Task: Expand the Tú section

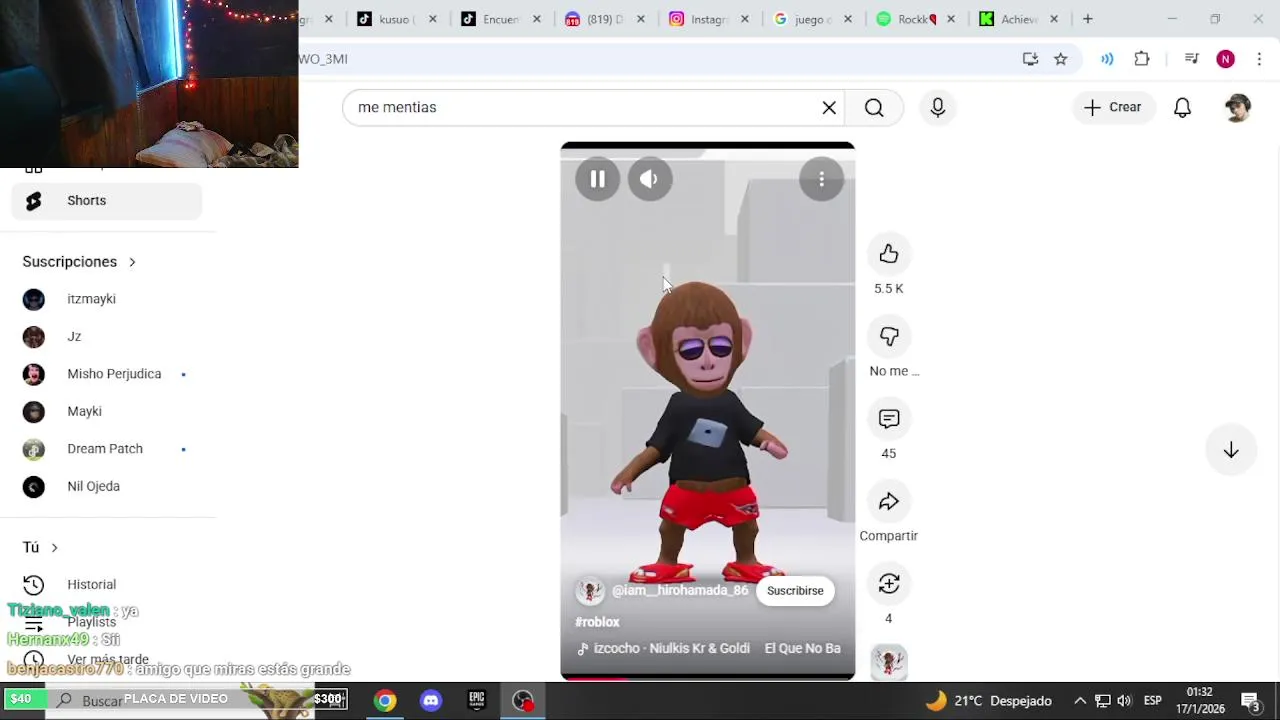Action: [x=40, y=547]
